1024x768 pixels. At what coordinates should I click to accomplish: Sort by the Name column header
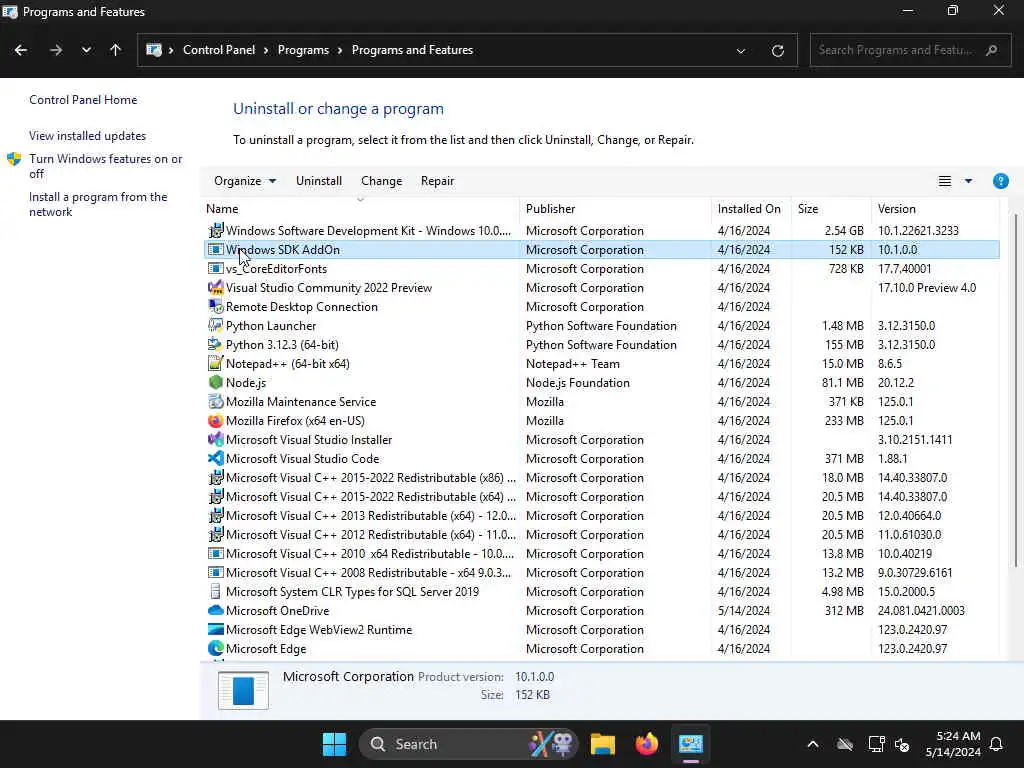360,209
